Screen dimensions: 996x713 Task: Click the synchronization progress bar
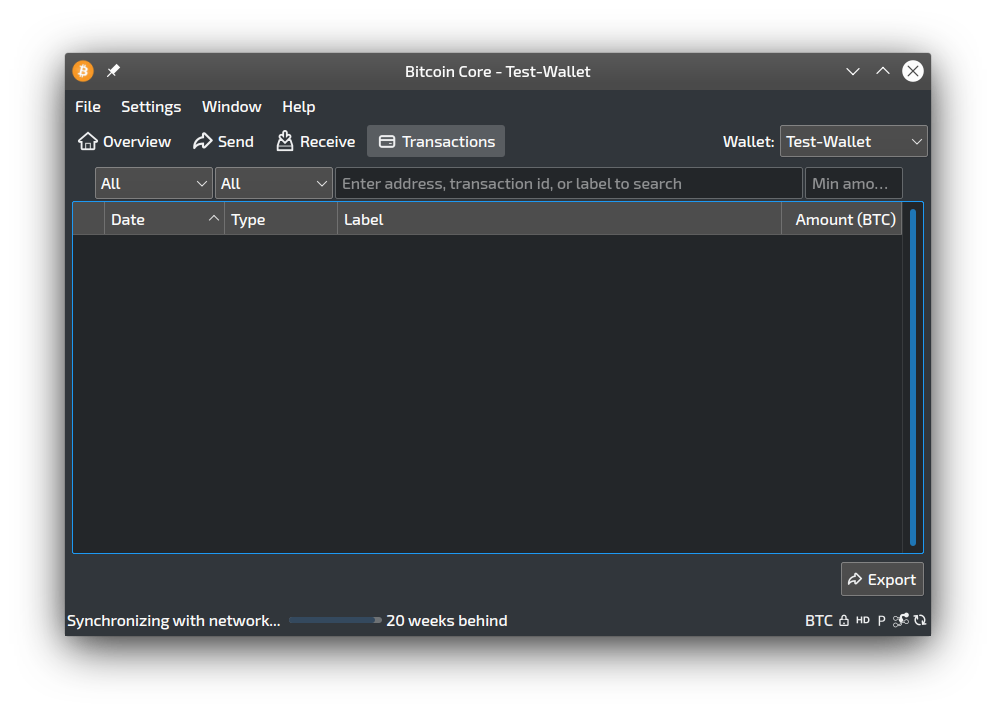click(x=335, y=620)
